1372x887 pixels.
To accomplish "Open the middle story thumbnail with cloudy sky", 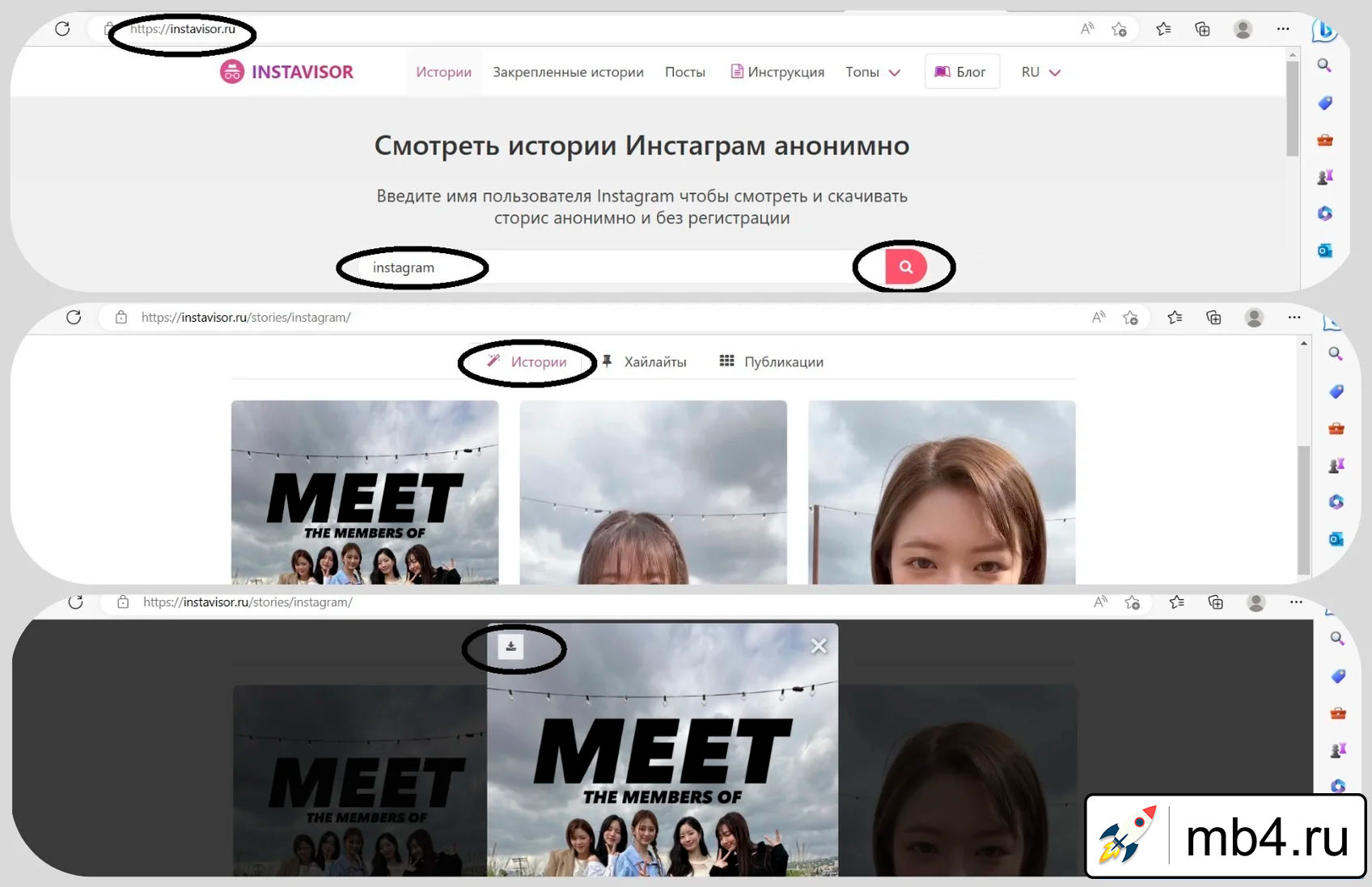I will [653, 492].
